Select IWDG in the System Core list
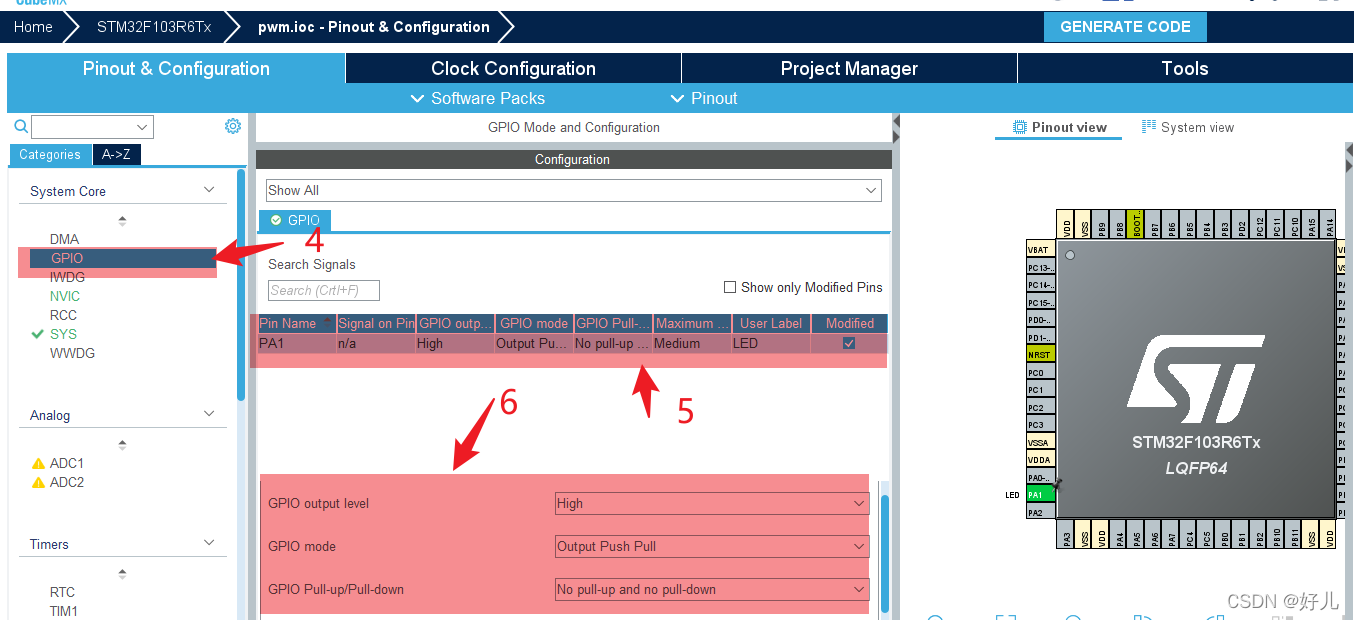This screenshot has height=620, width=1354. click(67, 277)
